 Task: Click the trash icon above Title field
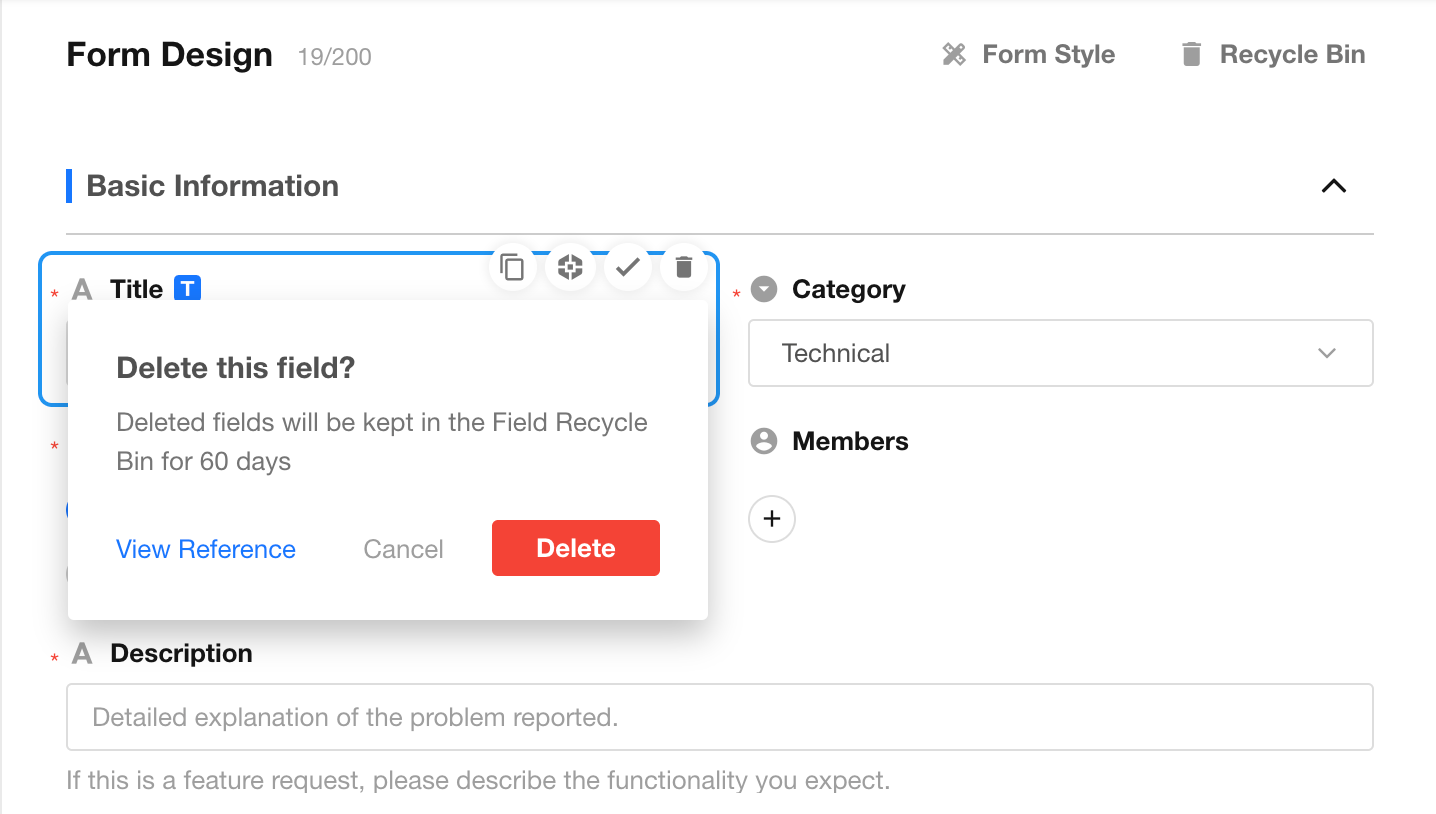684,267
